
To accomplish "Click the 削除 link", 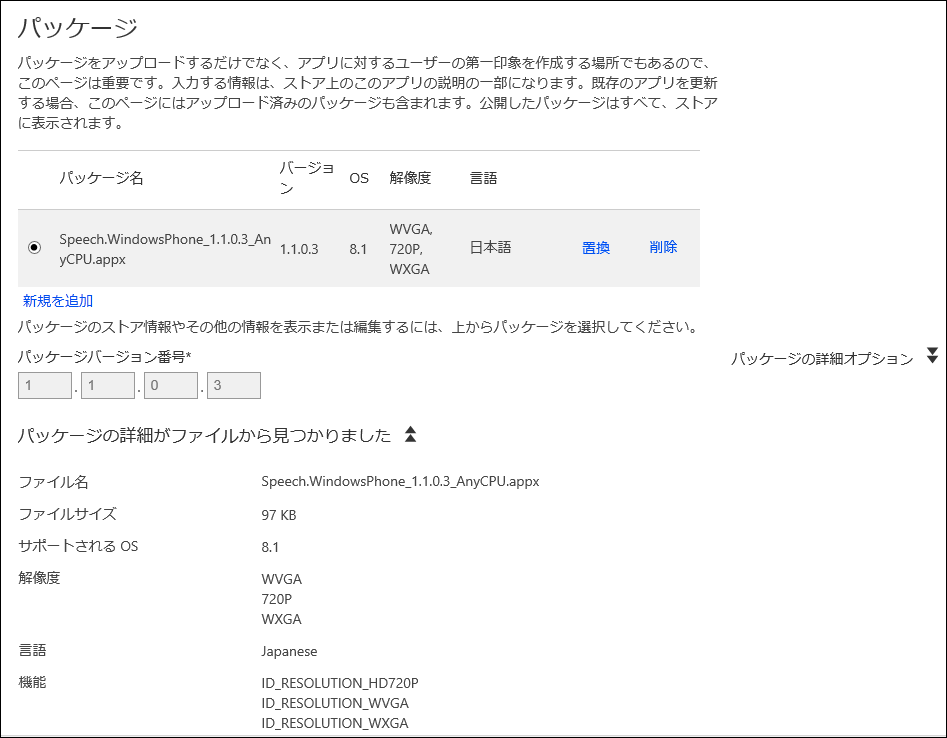I will point(663,247).
